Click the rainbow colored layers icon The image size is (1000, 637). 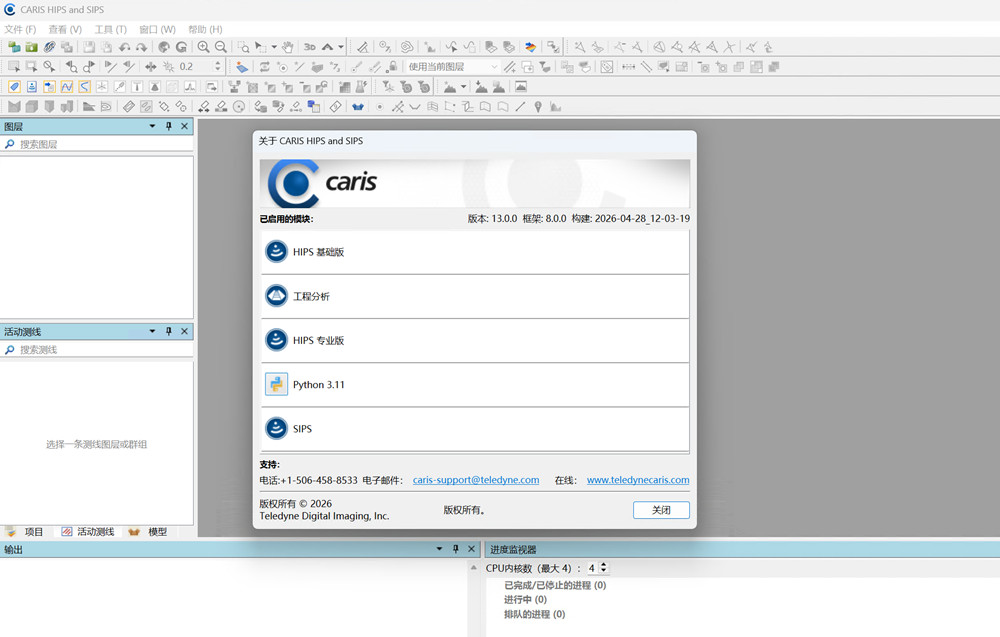pos(531,47)
